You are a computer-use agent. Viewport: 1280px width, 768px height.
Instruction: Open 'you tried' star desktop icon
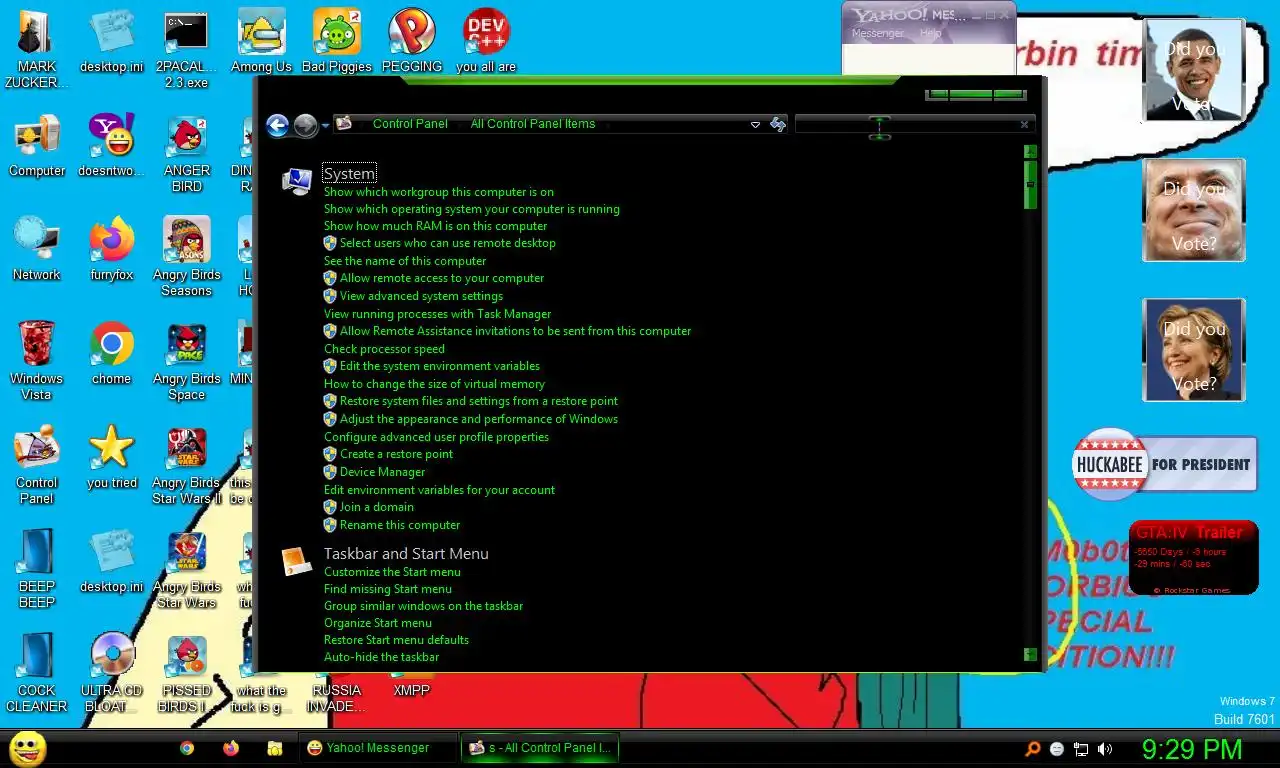tap(111, 458)
